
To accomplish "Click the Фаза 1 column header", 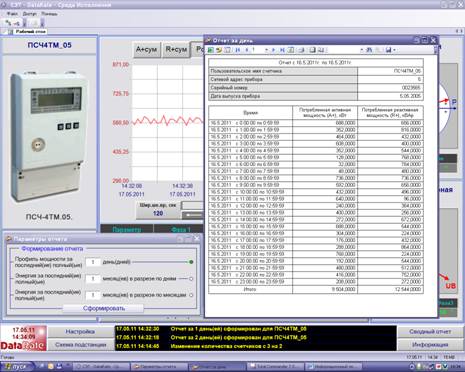I will 180,229.
